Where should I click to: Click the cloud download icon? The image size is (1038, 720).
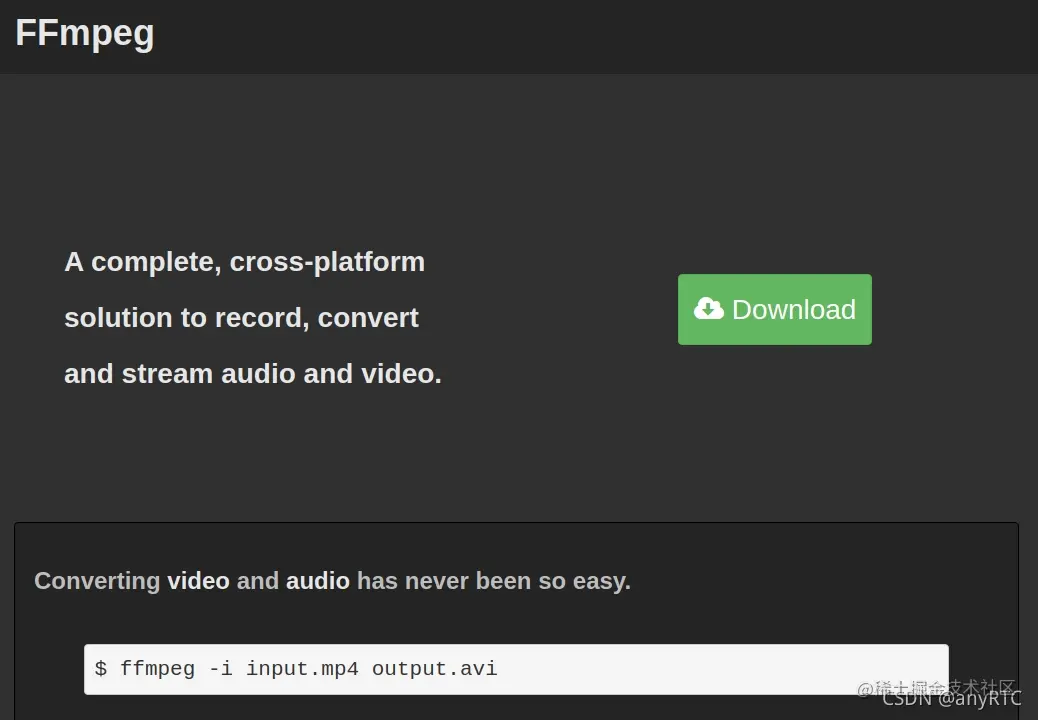pos(709,308)
